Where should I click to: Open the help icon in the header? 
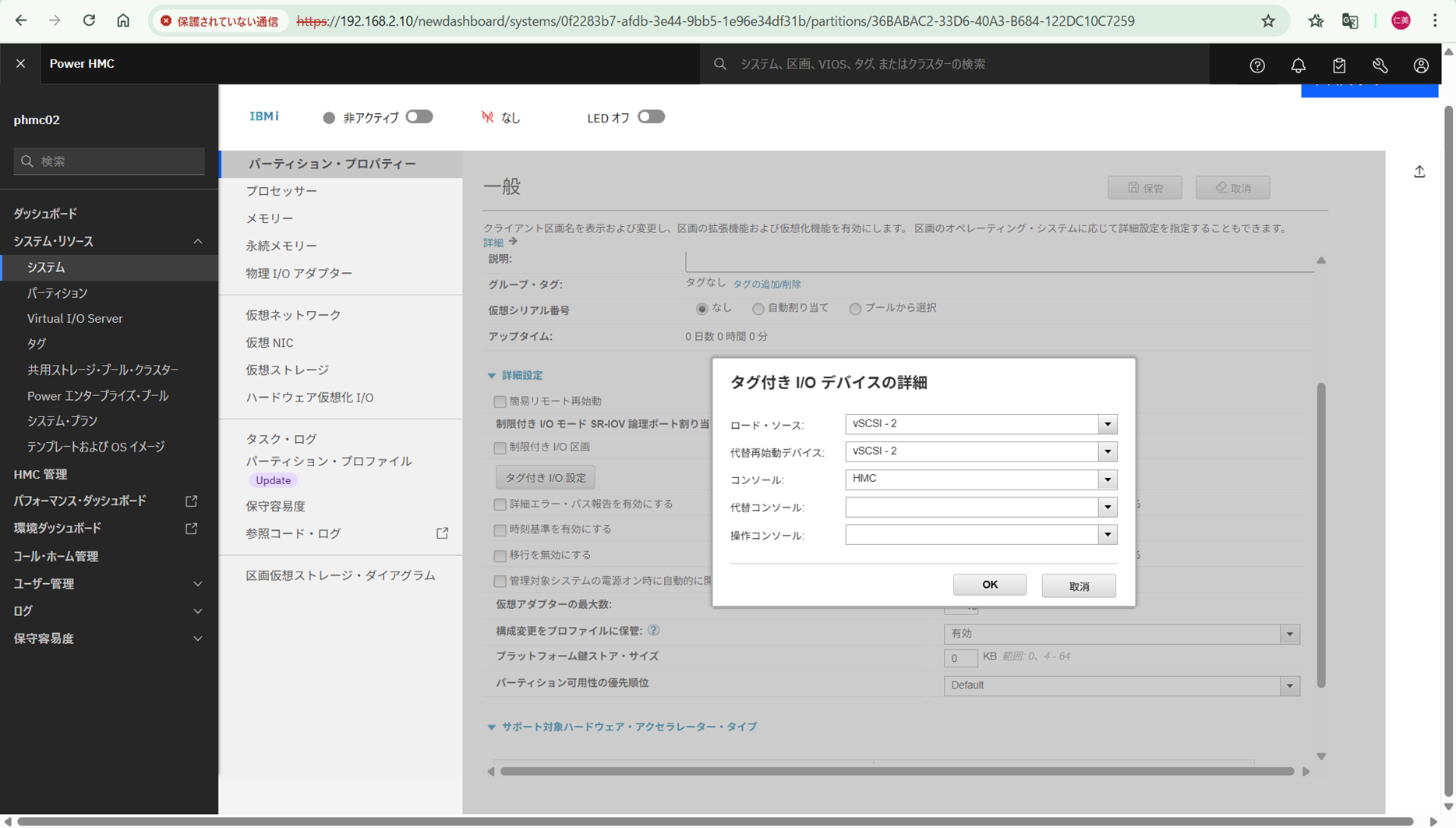click(x=1257, y=65)
